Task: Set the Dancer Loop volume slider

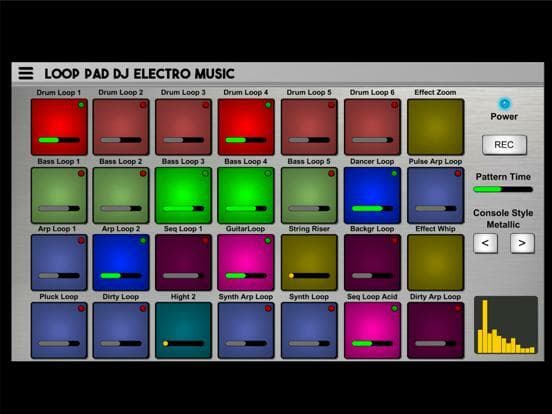Action: tap(372, 208)
